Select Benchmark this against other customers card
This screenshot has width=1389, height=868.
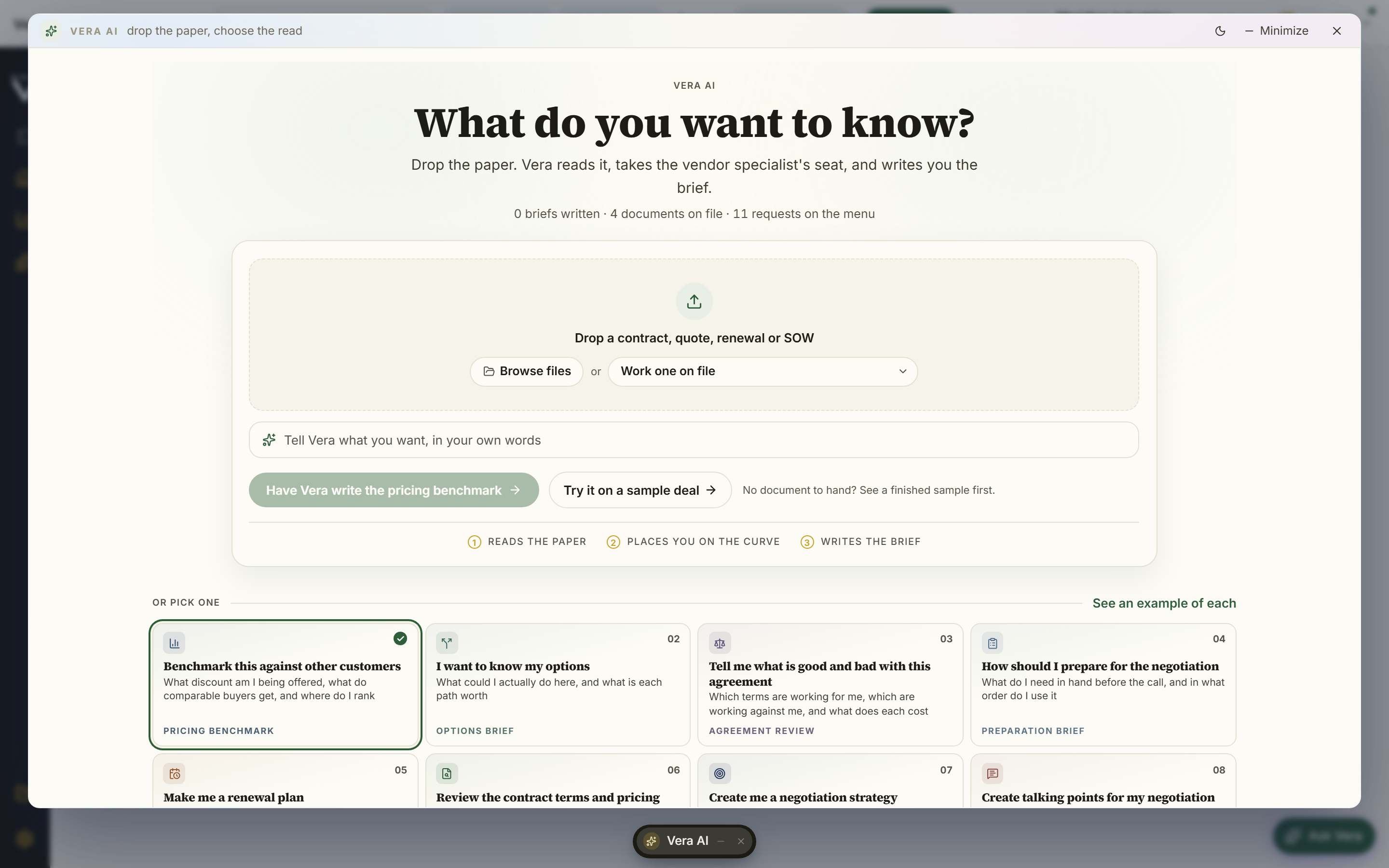coord(285,685)
